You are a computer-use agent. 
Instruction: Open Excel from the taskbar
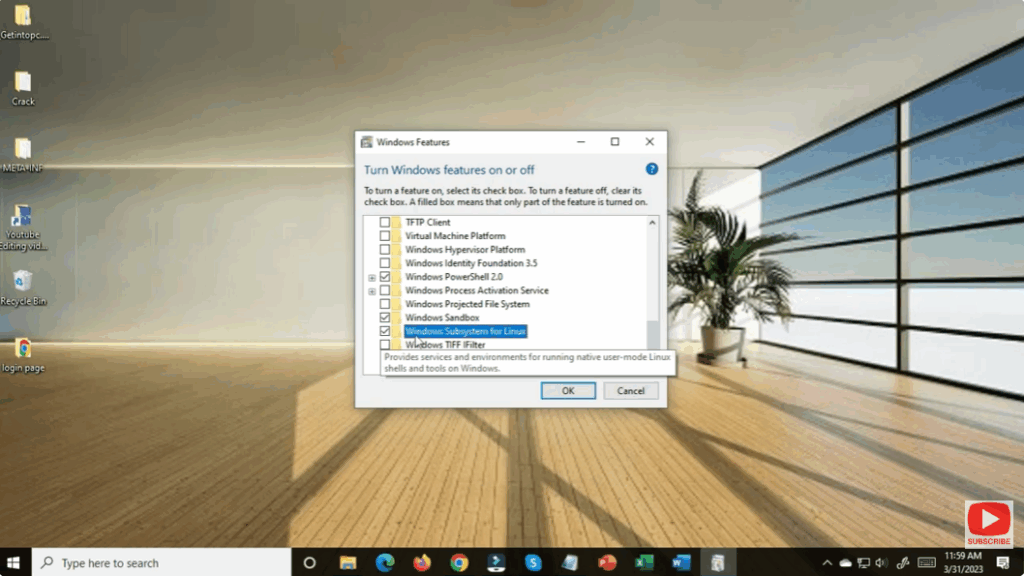click(x=644, y=561)
